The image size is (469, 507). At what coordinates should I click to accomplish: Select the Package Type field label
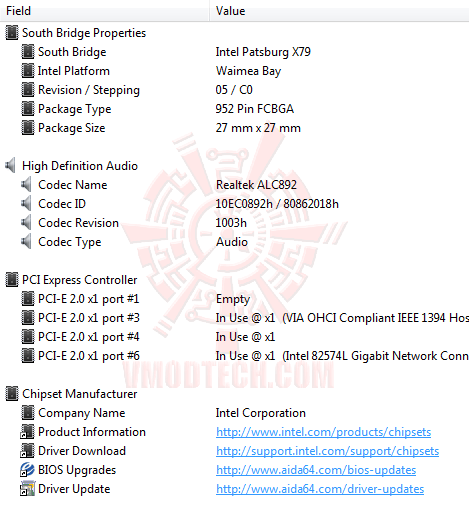75,109
